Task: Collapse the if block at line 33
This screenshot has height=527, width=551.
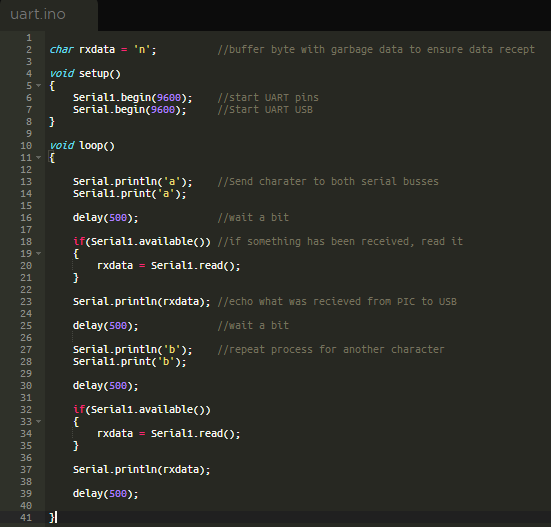Action: (x=39, y=421)
